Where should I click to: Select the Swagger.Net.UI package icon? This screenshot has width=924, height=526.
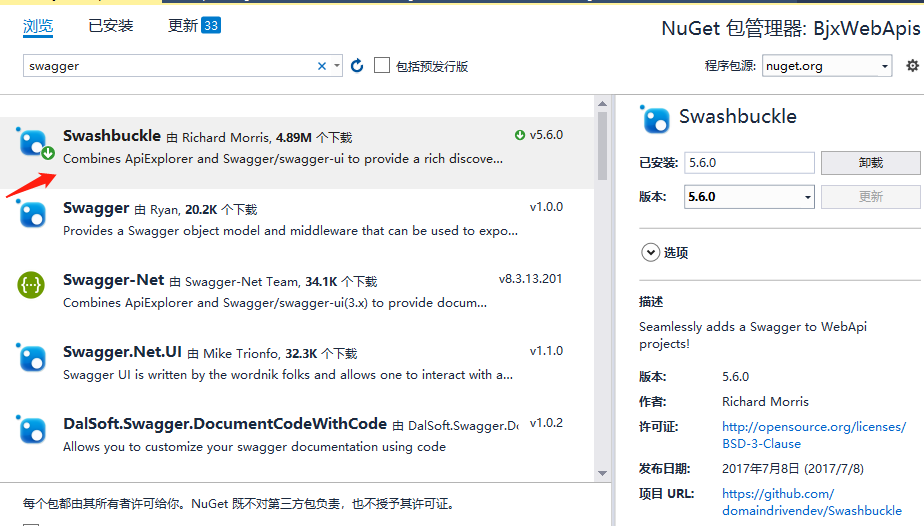tap(32, 358)
